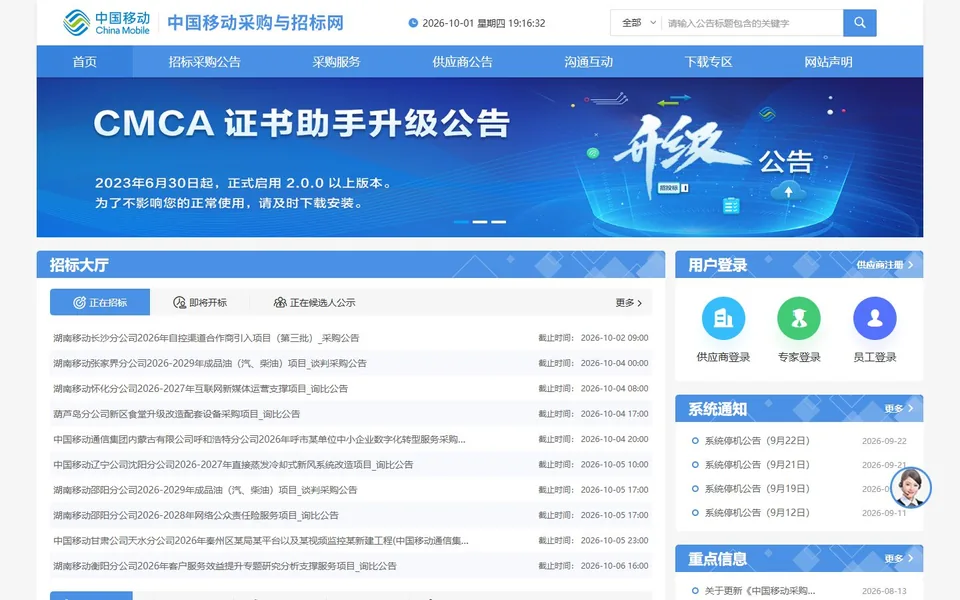Click date 2026-09-22 in 系统通知
The height and width of the screenshot is (600, 960).
coord(884,441)
